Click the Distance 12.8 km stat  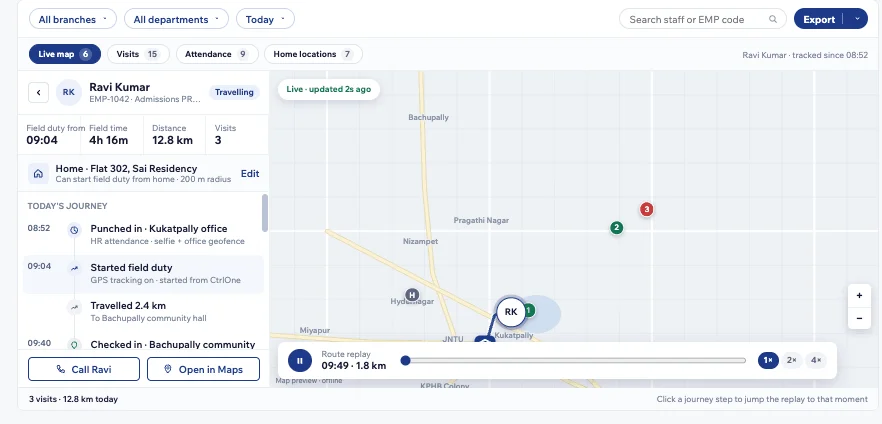pos(172,135)
